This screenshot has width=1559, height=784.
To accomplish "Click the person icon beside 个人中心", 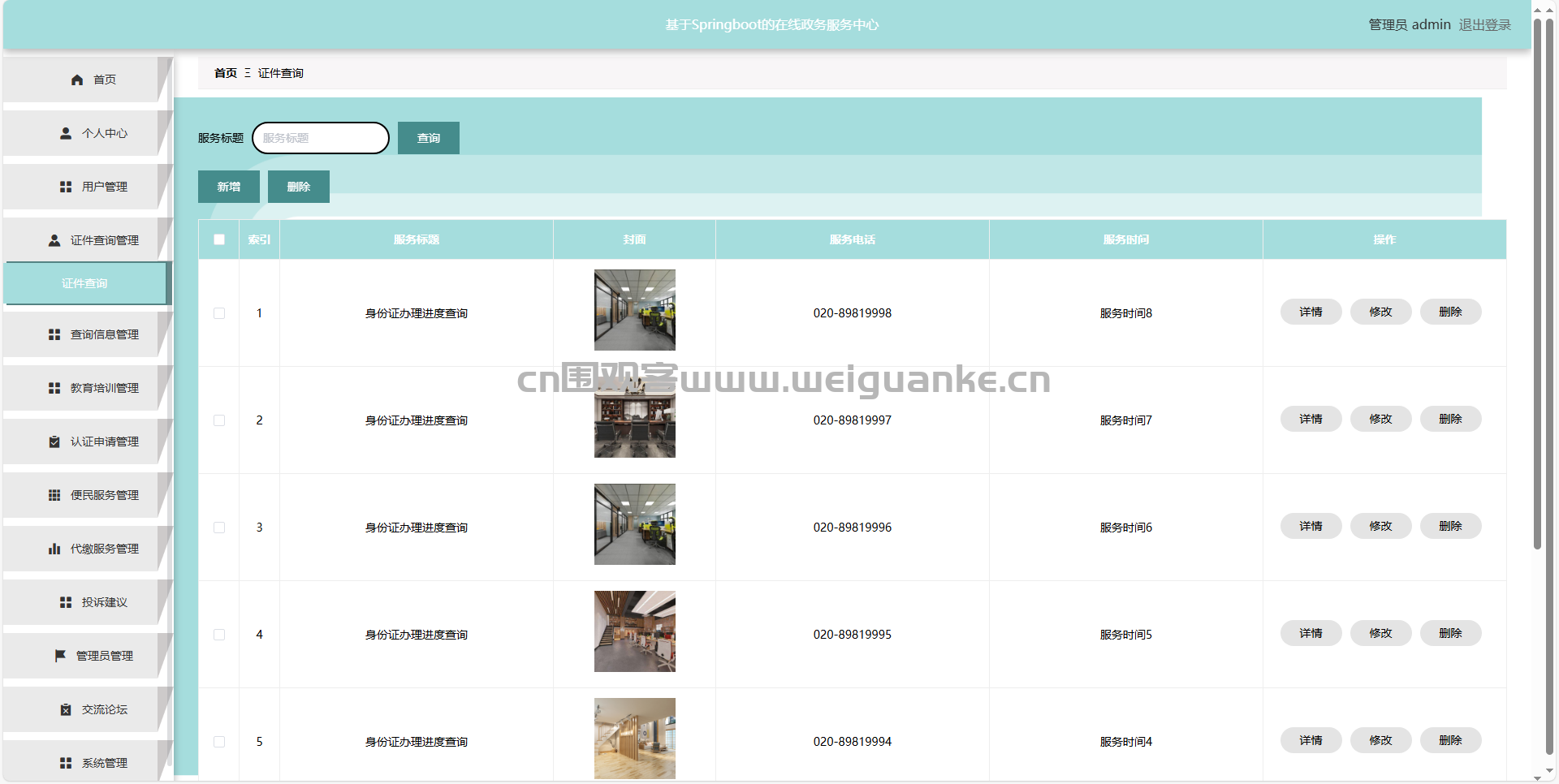I will click(x=66, y=133).
